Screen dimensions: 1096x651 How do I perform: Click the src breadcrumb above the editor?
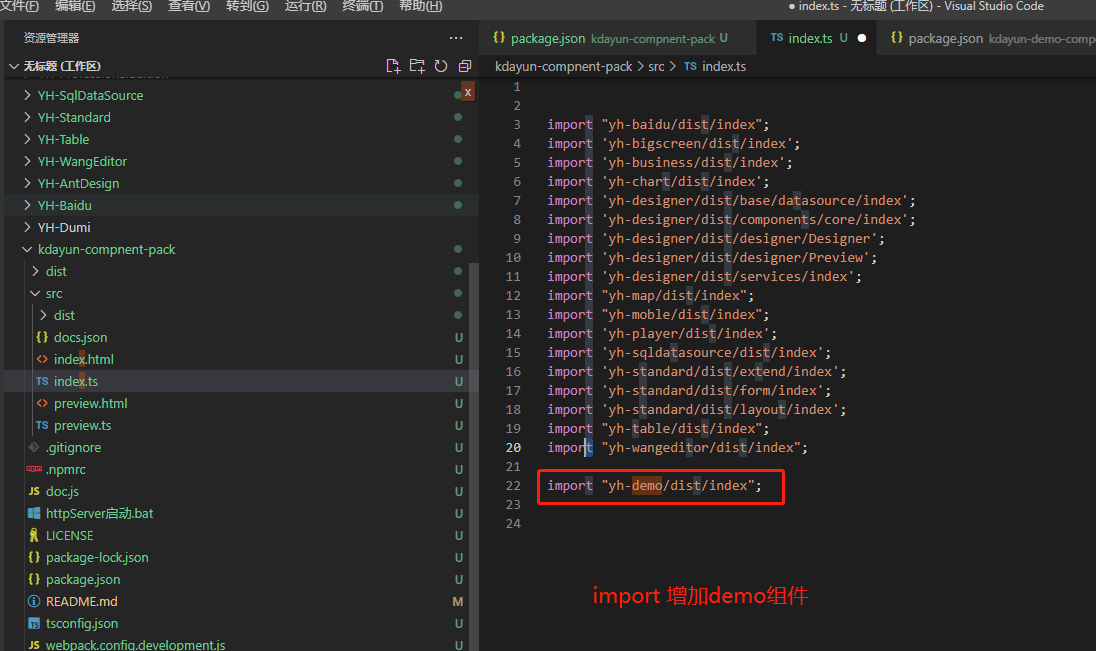(x=655, y=66)
